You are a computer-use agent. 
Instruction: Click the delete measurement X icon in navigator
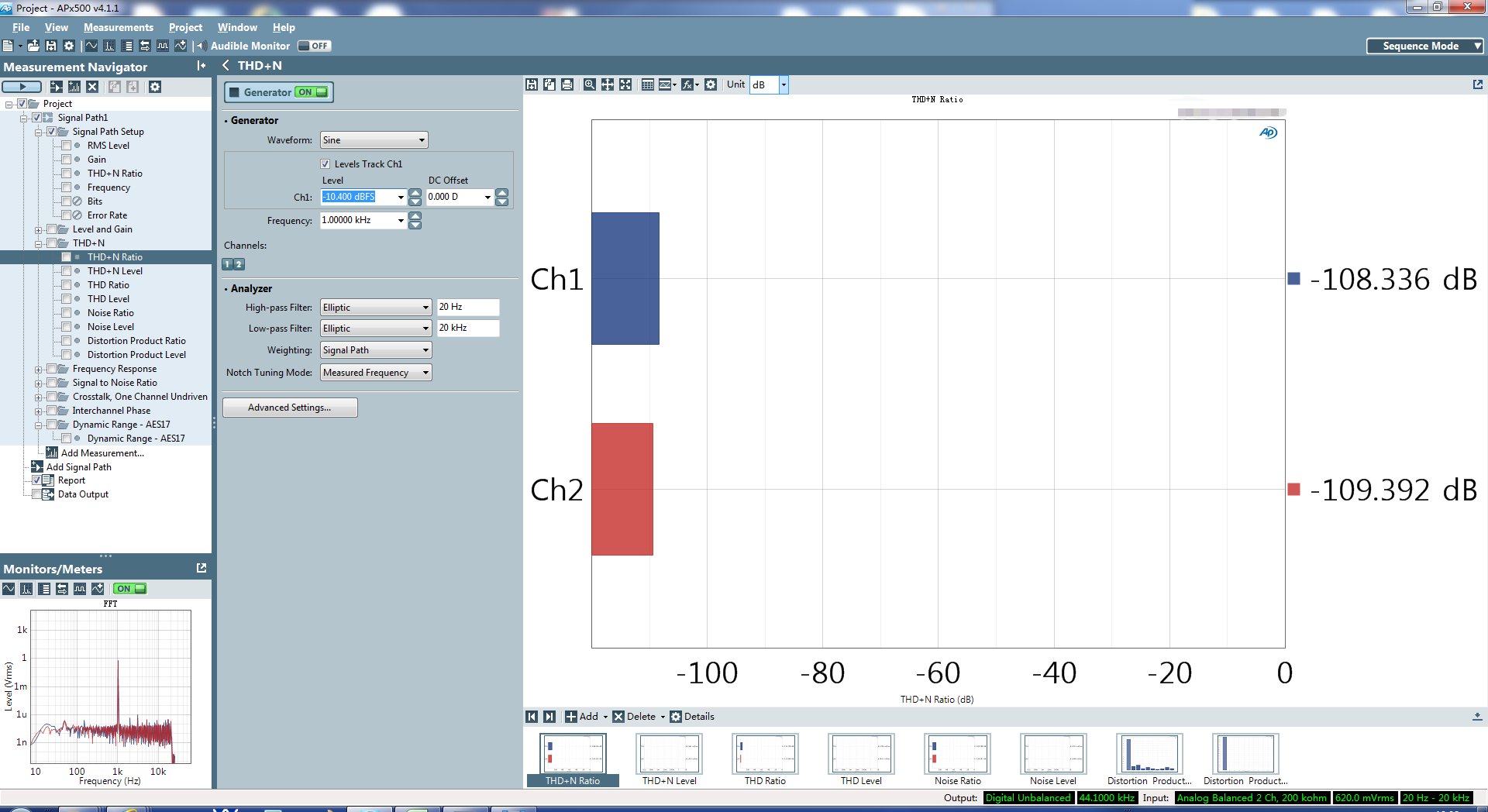(92, 87)
